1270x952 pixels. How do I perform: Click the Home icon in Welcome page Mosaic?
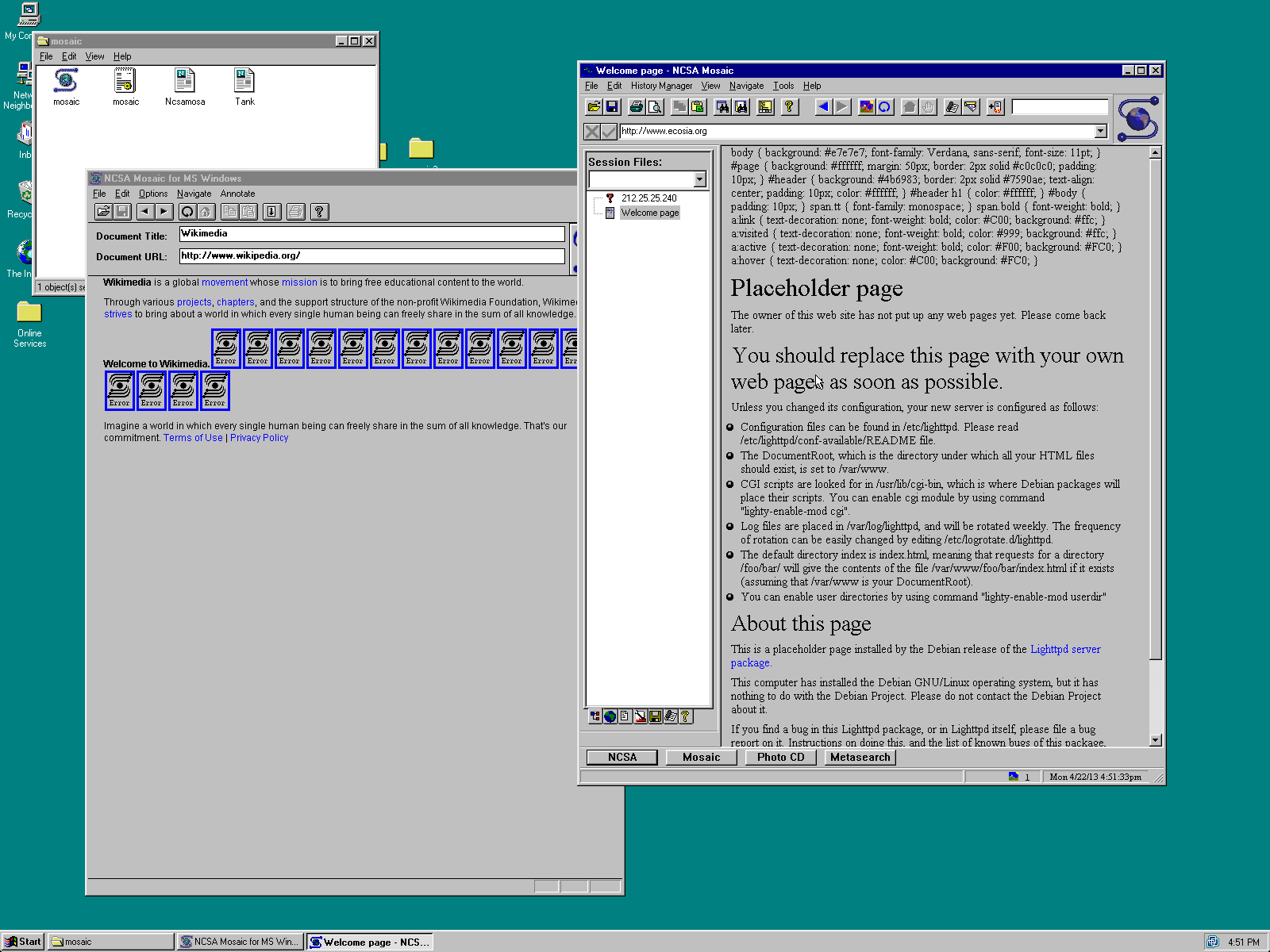coord(910,106)
